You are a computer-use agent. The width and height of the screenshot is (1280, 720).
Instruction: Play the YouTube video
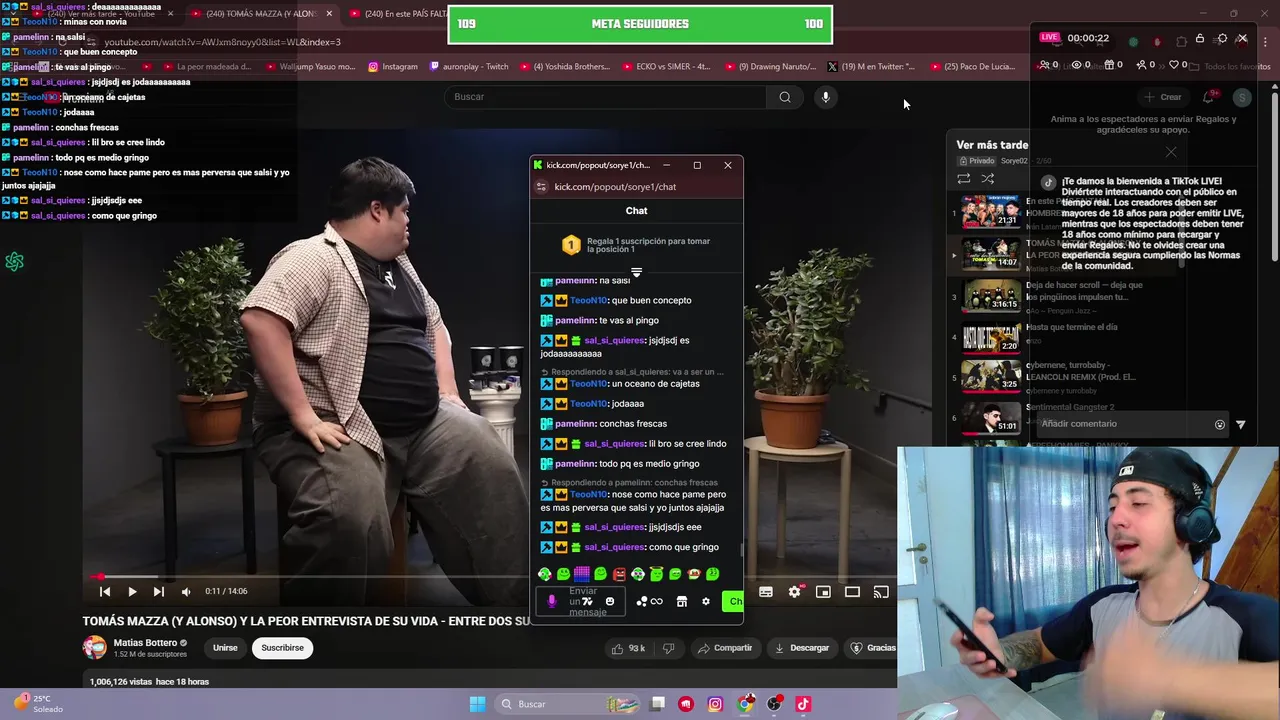click(x=132, y=592)
